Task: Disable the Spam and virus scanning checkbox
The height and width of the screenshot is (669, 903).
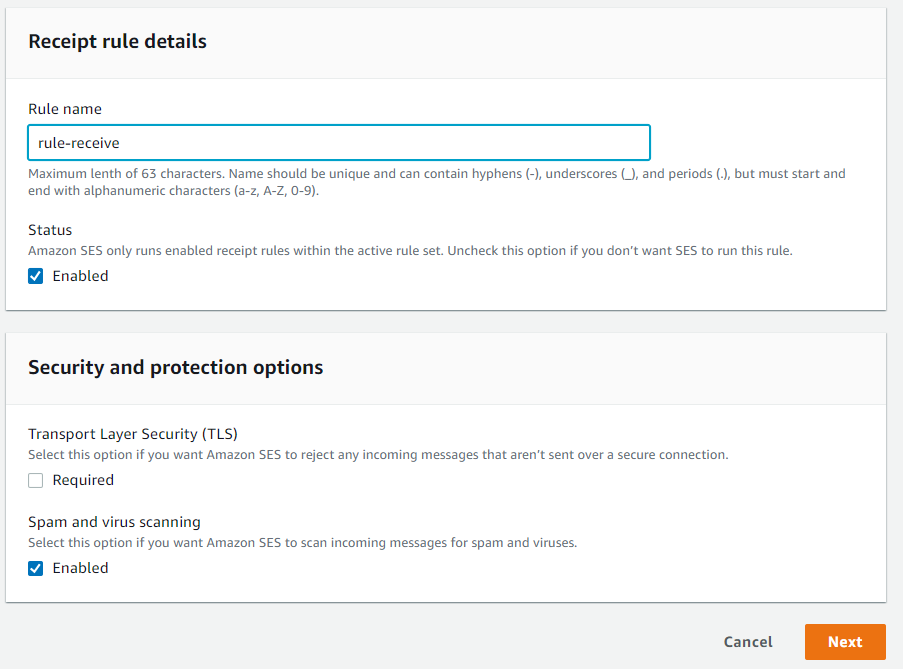Action: tap(36, 568)
